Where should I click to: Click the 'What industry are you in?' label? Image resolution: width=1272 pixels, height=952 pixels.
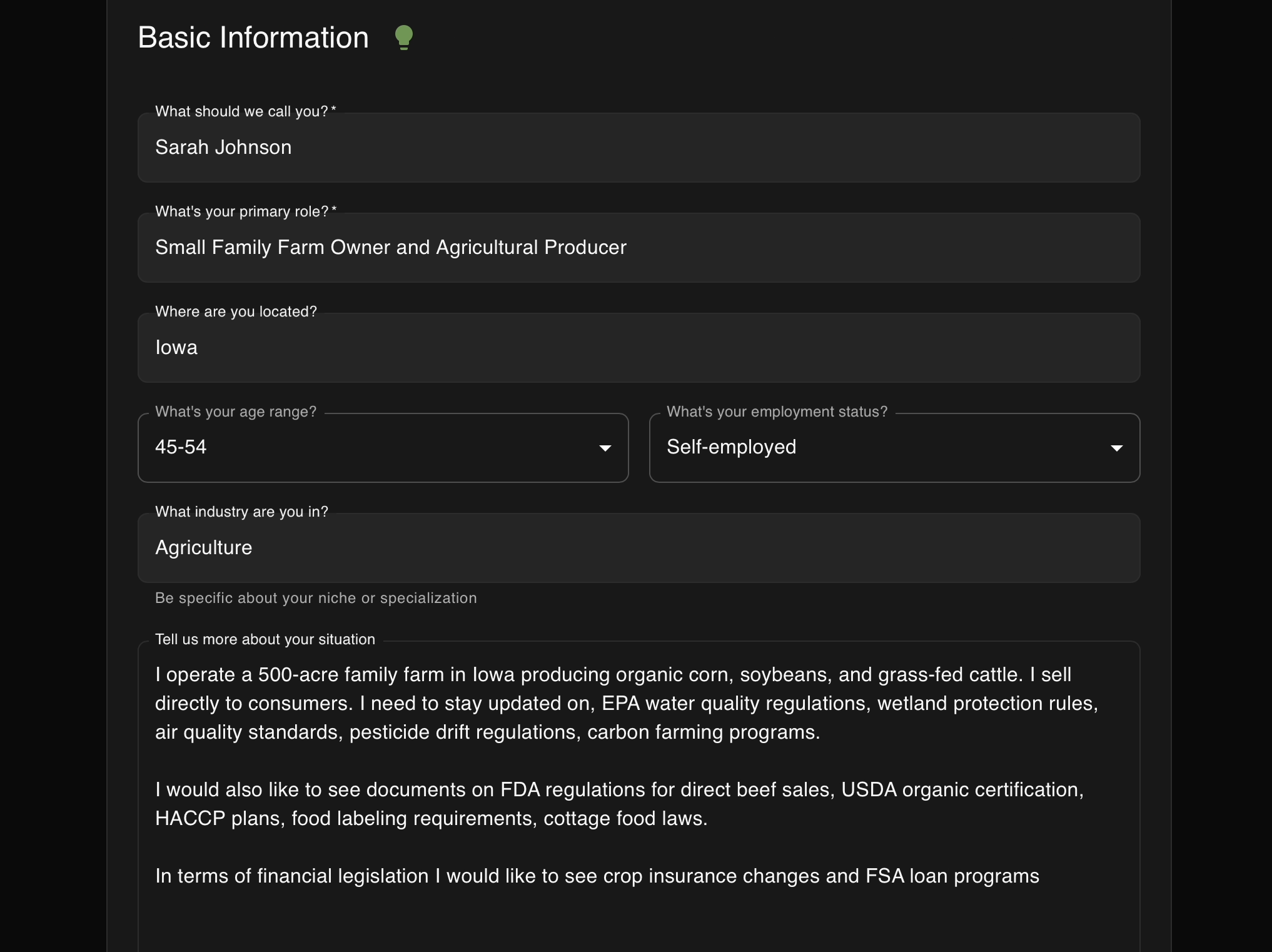[x=241, y=512]
